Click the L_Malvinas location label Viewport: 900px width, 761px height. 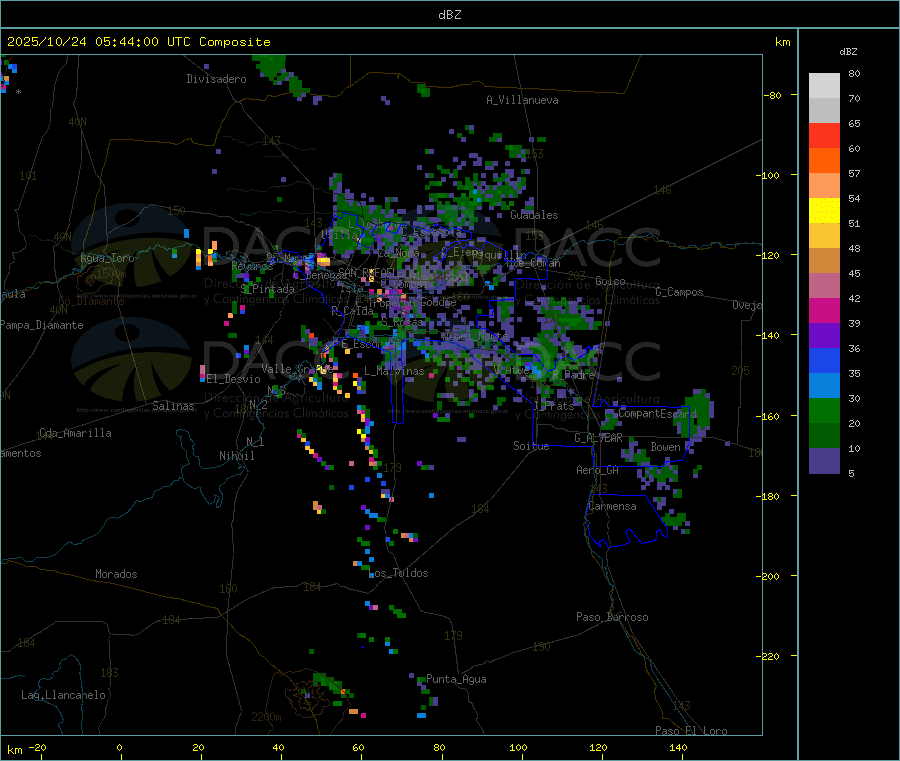(394, 371)
